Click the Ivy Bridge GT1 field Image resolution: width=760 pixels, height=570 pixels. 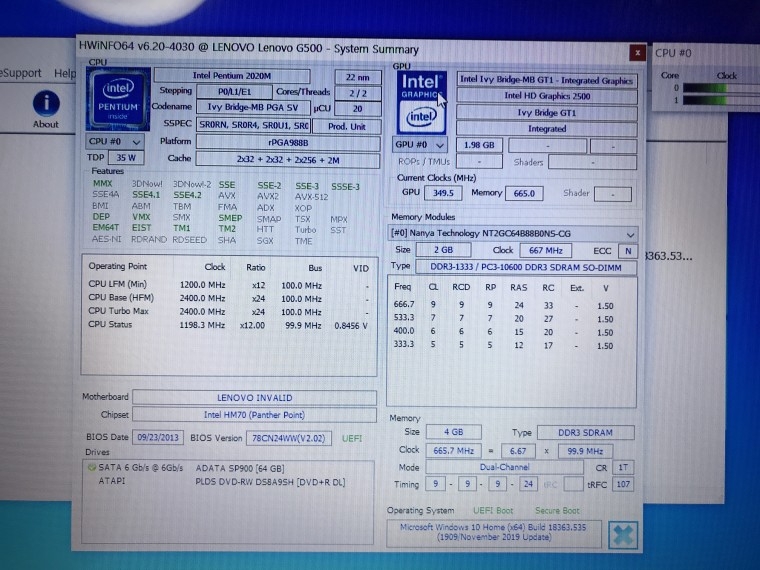[x=547, y=112]
